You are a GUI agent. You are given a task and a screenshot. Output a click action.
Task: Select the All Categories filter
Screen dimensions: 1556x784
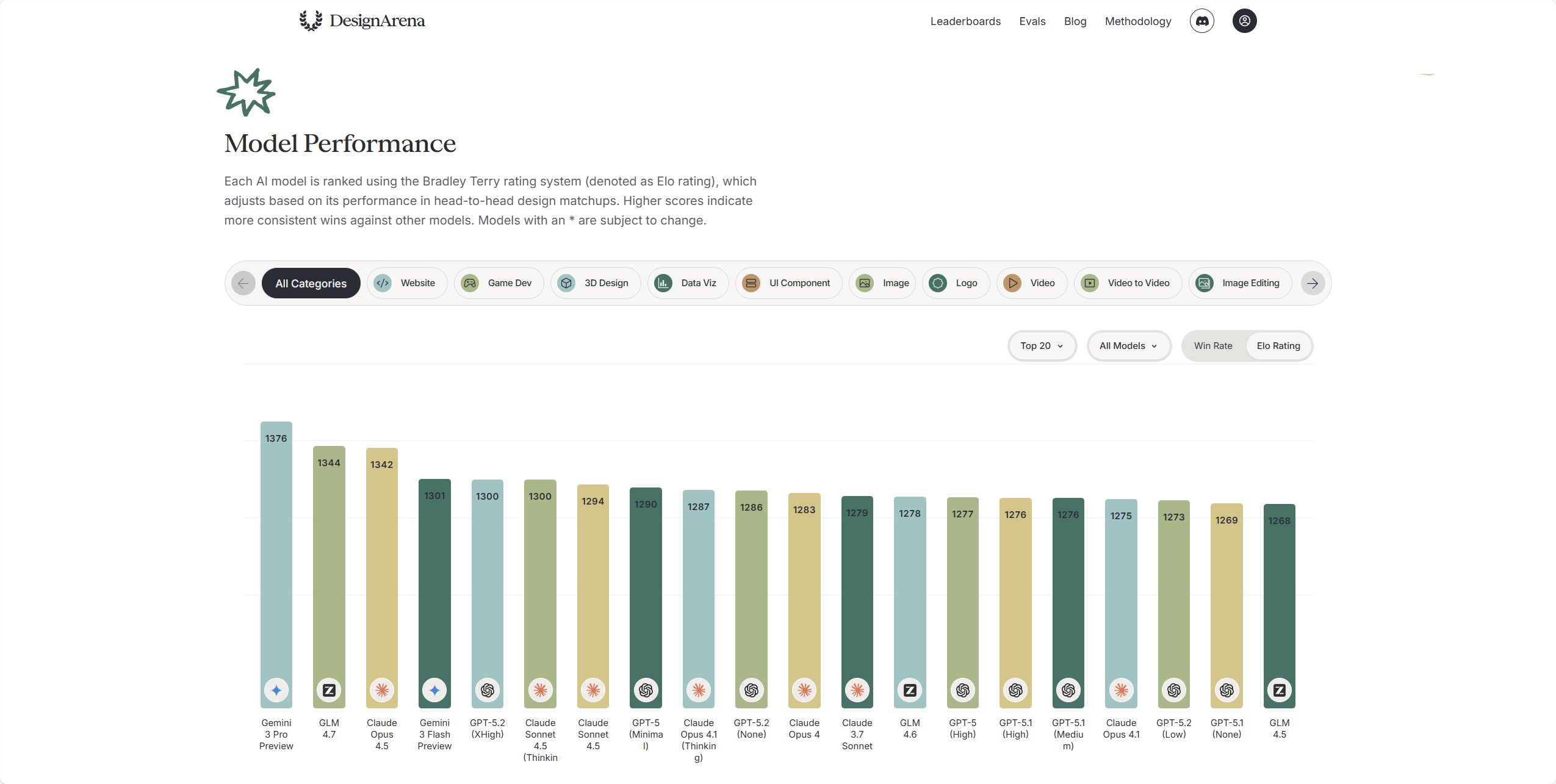[311, 283]
